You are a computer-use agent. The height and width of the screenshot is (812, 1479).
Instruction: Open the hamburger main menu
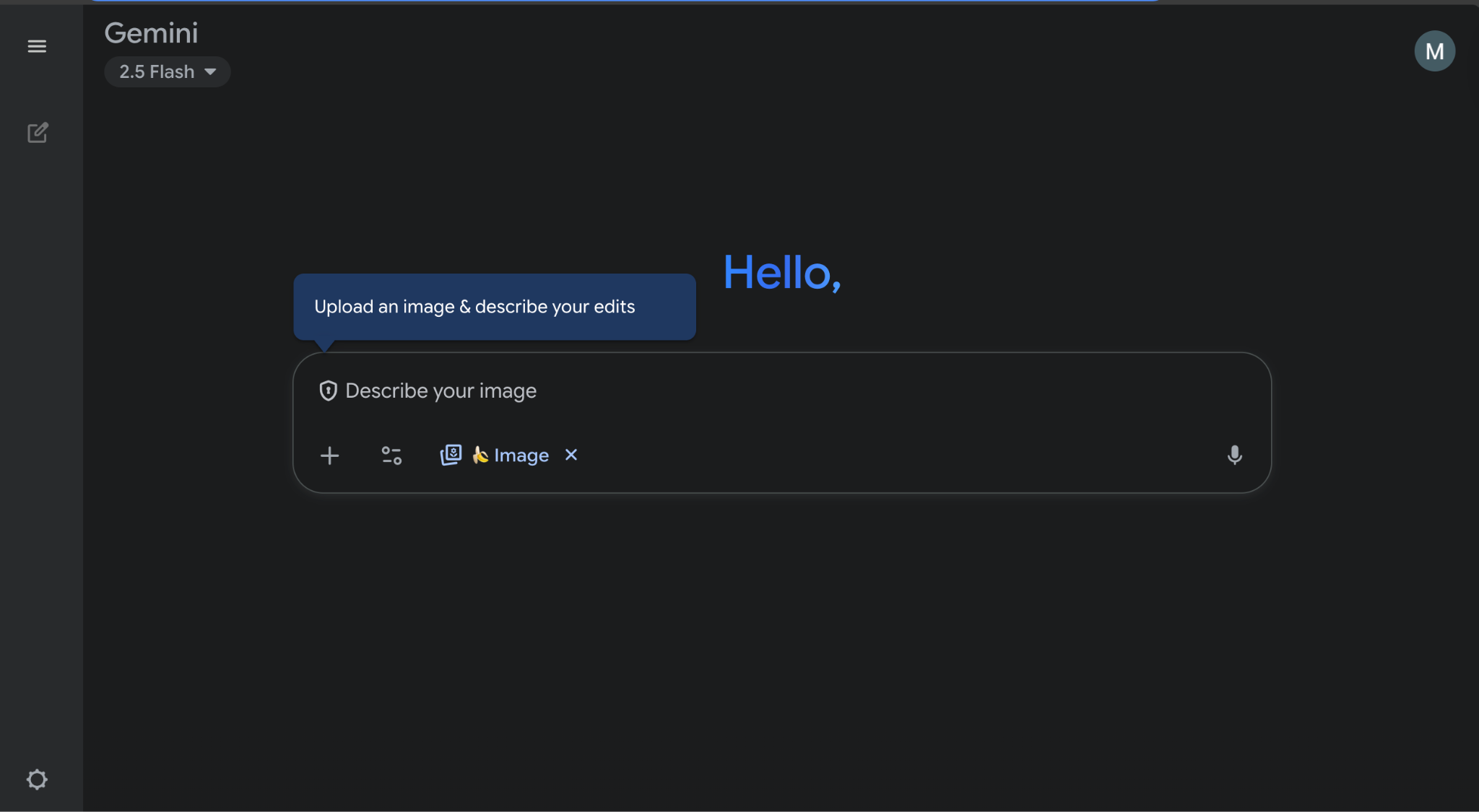tap(37, 46)
